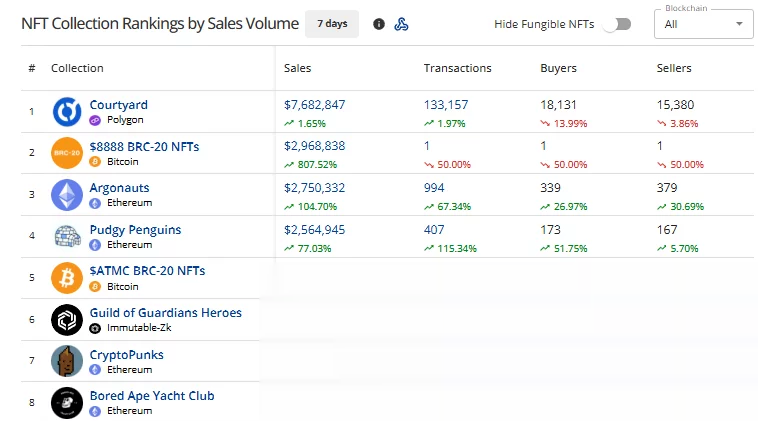Open the $ATMC BRC-20 NFTs link
The height and width of the screenshot is (421, 758).
[147, 271]
